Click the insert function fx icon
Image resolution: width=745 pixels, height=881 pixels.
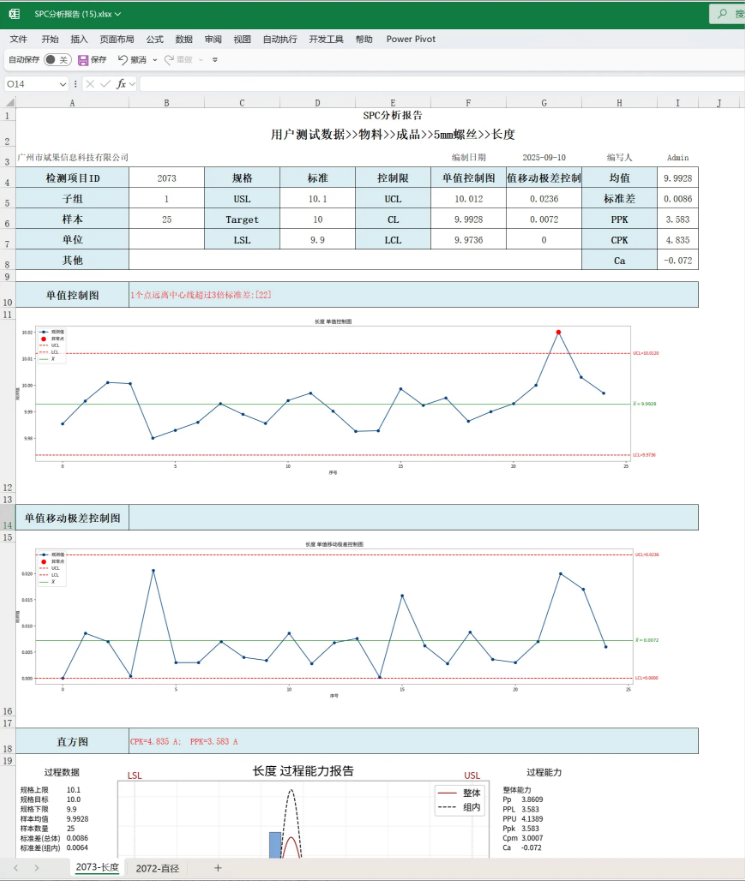tap(122, 84)
